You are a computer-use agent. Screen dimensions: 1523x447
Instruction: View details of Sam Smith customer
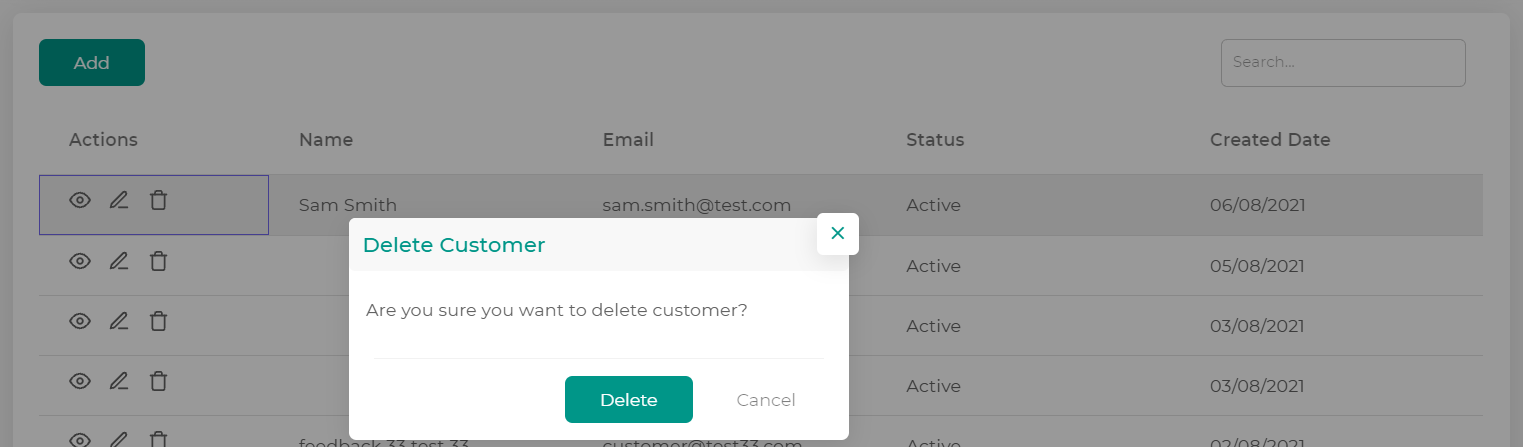(80, 201)
